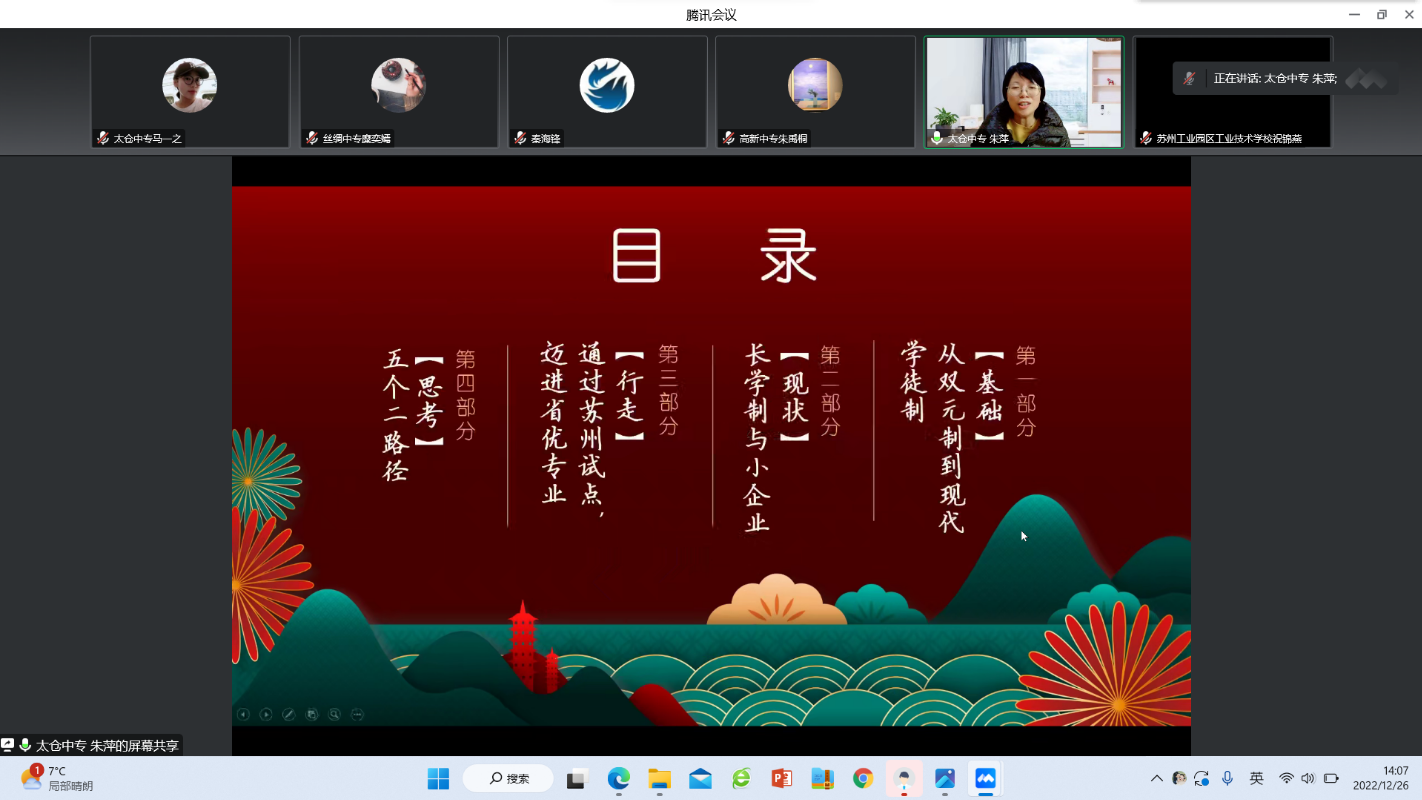Click the muted mic icon beside 太仓中专马一之

[103, 138]
